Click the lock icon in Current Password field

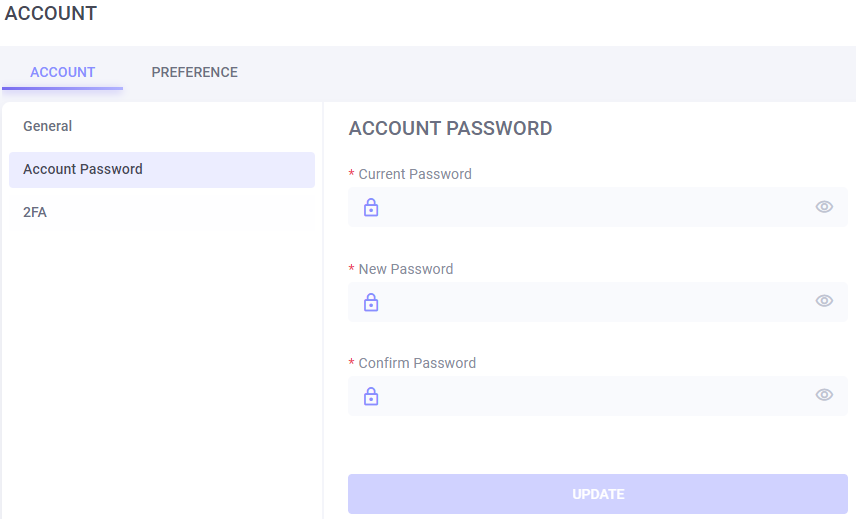371,207
